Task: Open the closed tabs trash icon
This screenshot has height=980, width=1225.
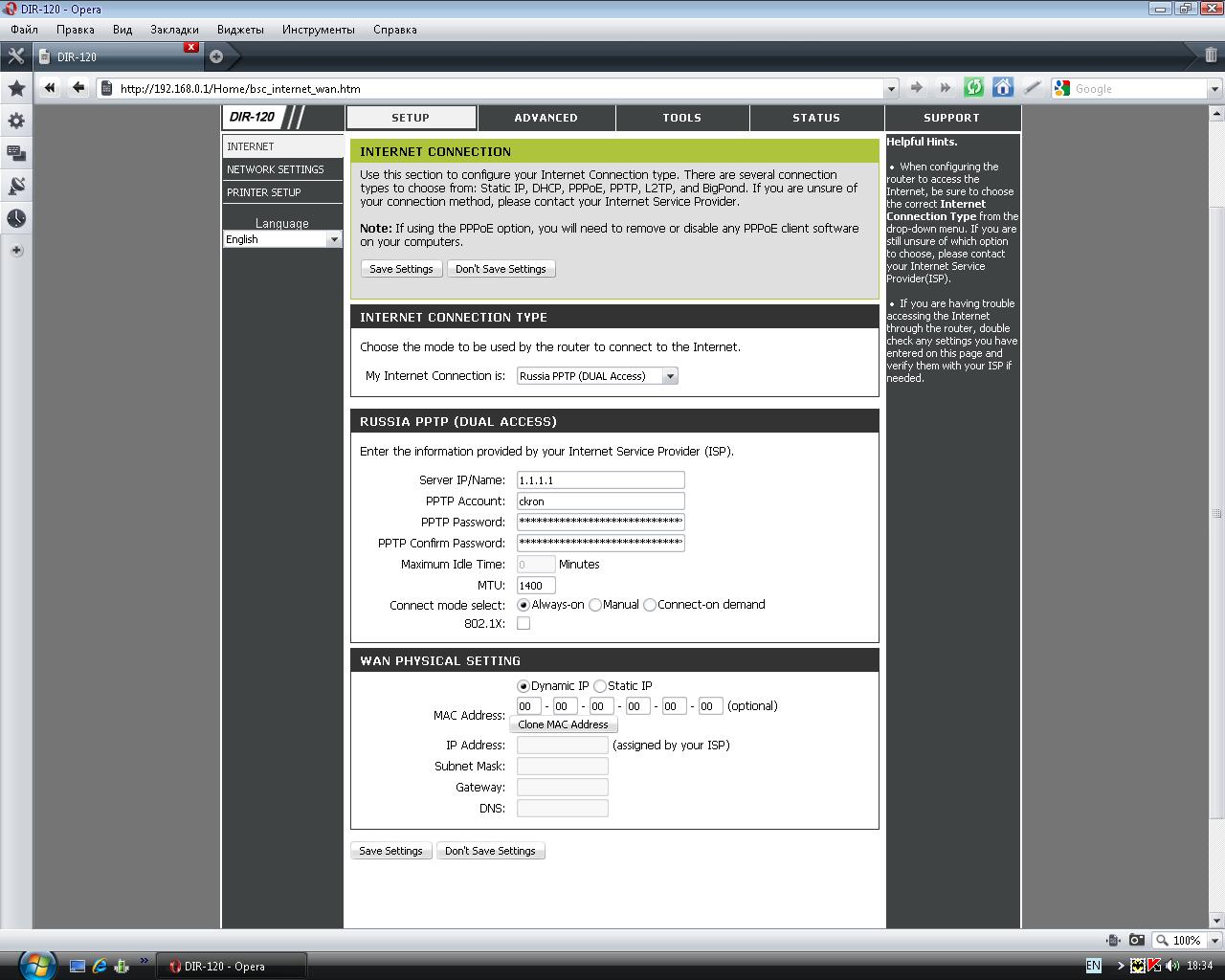Action: click(1211, 56)
